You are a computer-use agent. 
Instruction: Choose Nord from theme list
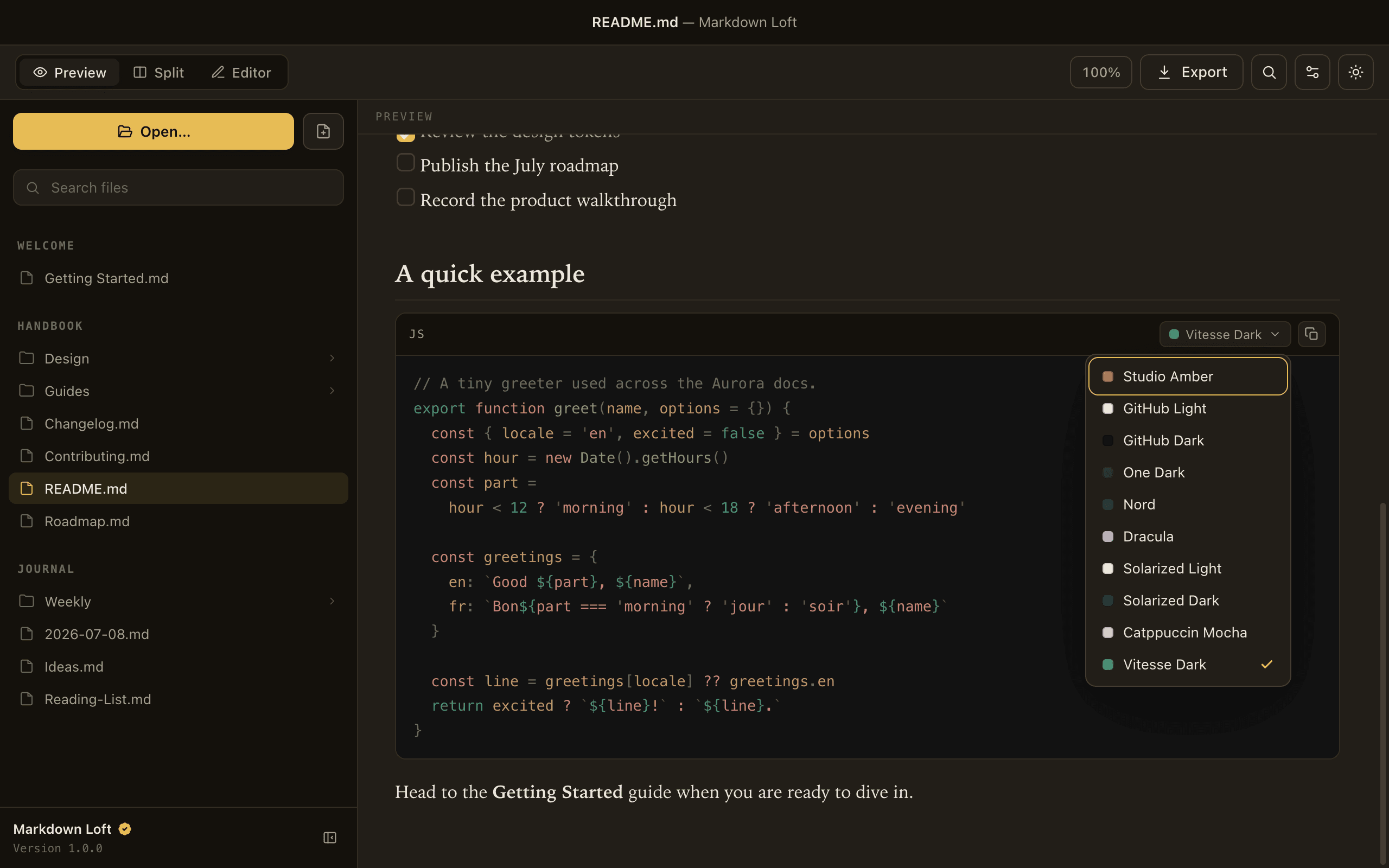[x=1188, y=505]
